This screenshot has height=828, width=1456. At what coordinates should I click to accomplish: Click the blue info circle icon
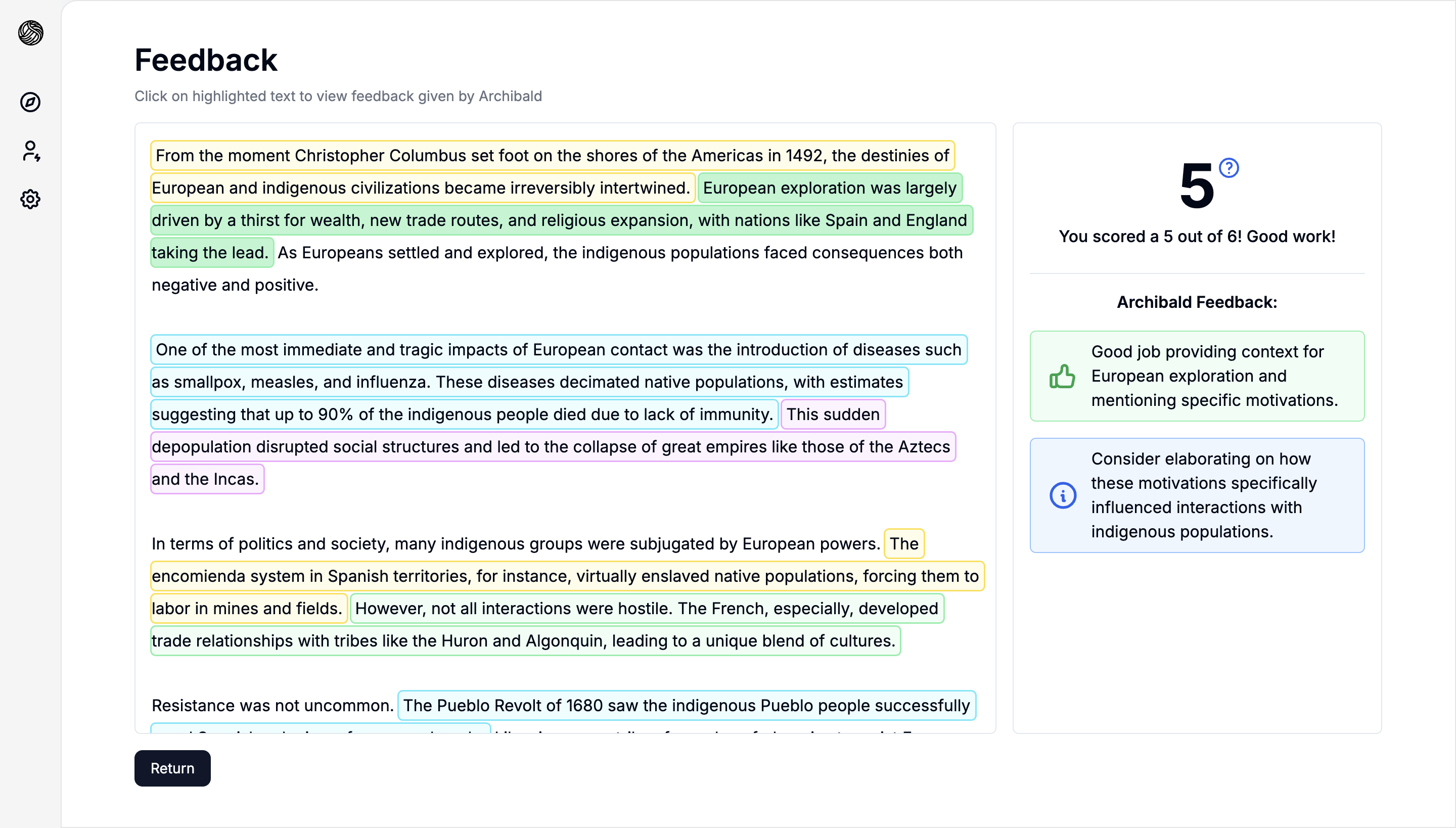pos(1063,495)
